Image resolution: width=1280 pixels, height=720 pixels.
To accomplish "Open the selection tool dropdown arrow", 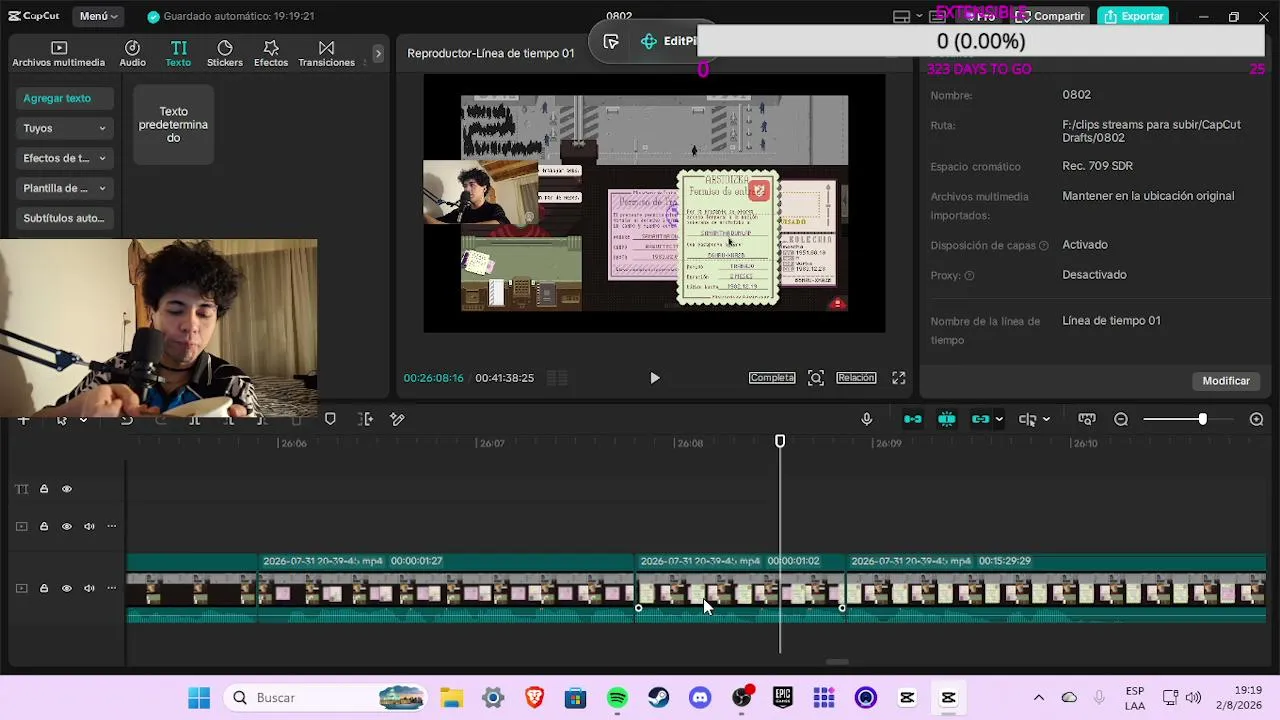I will pos(83,420).
